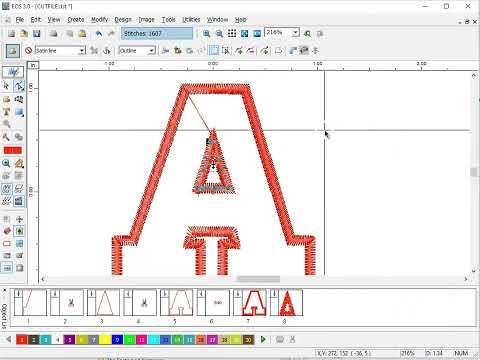The height and width of the screenshot is (360, 480).
Task: Click the stitch signature icon at toolbox top
Action: 13,72
